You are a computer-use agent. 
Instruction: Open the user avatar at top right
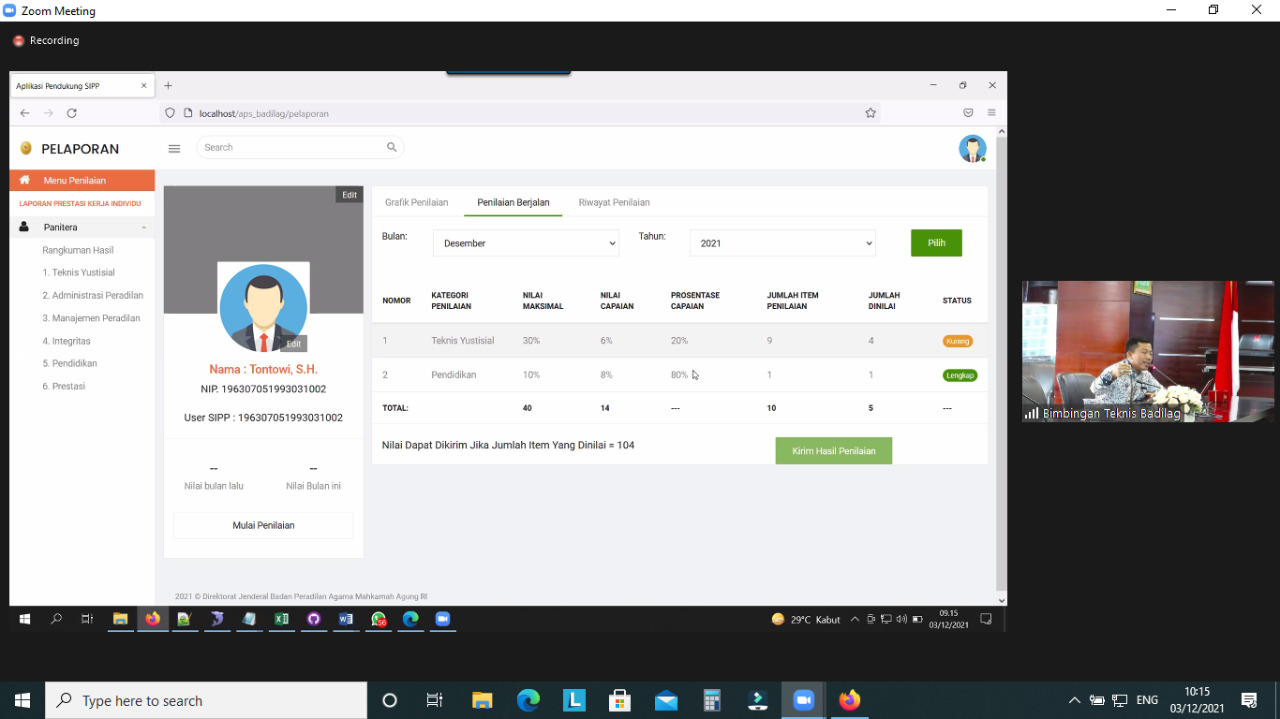[972, 148]
